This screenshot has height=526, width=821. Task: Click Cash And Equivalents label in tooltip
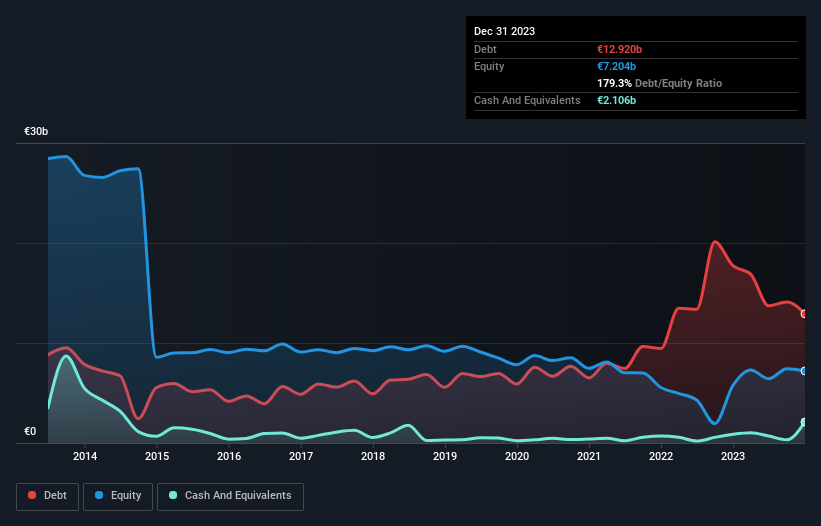527,100
